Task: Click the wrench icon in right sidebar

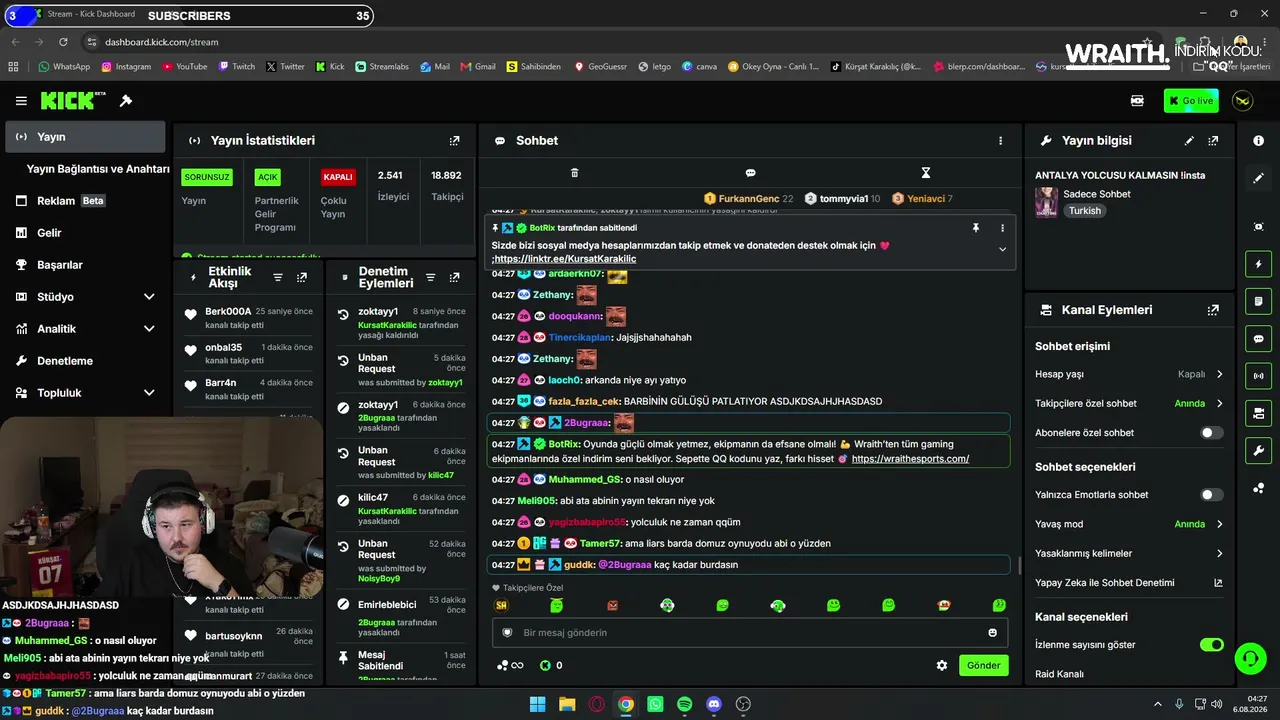Action: coord(1258,451)
